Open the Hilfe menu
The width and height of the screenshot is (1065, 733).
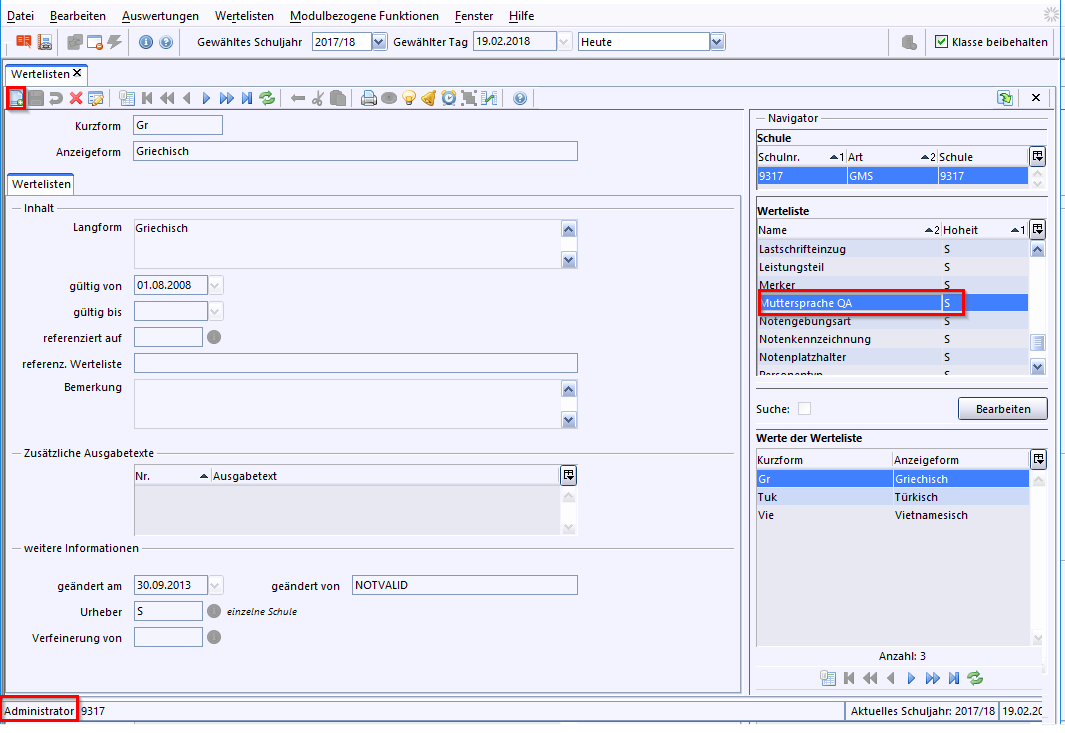pyautogui.click(x=522, y=16)
